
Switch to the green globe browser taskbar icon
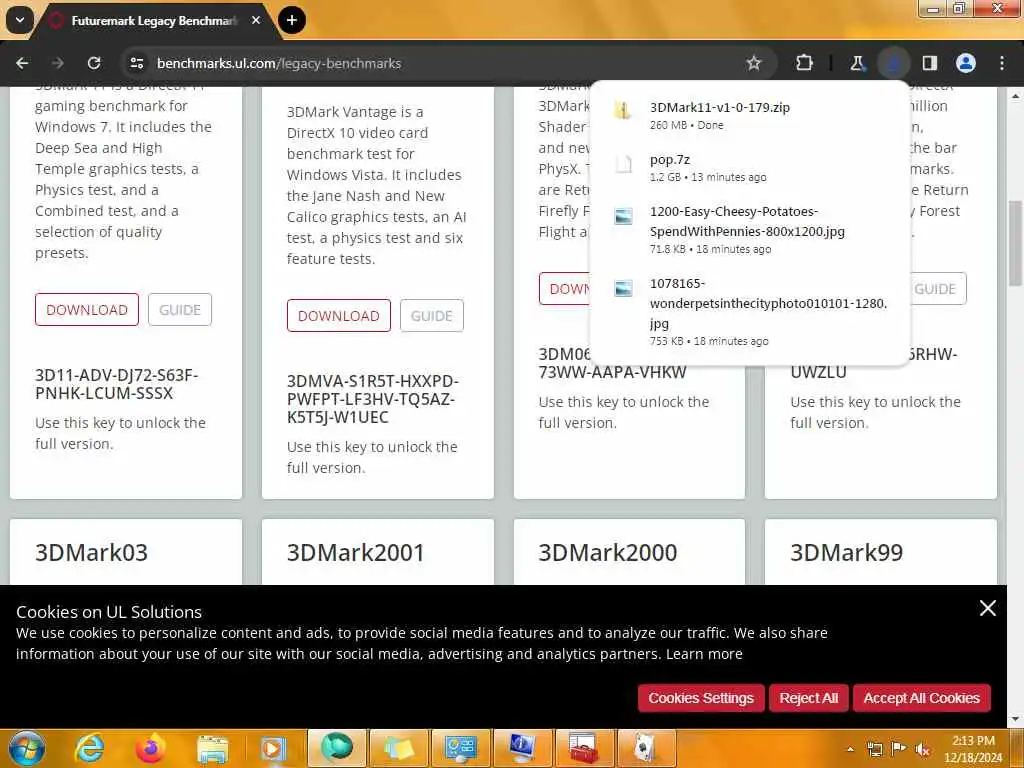(x=336, y=748)
